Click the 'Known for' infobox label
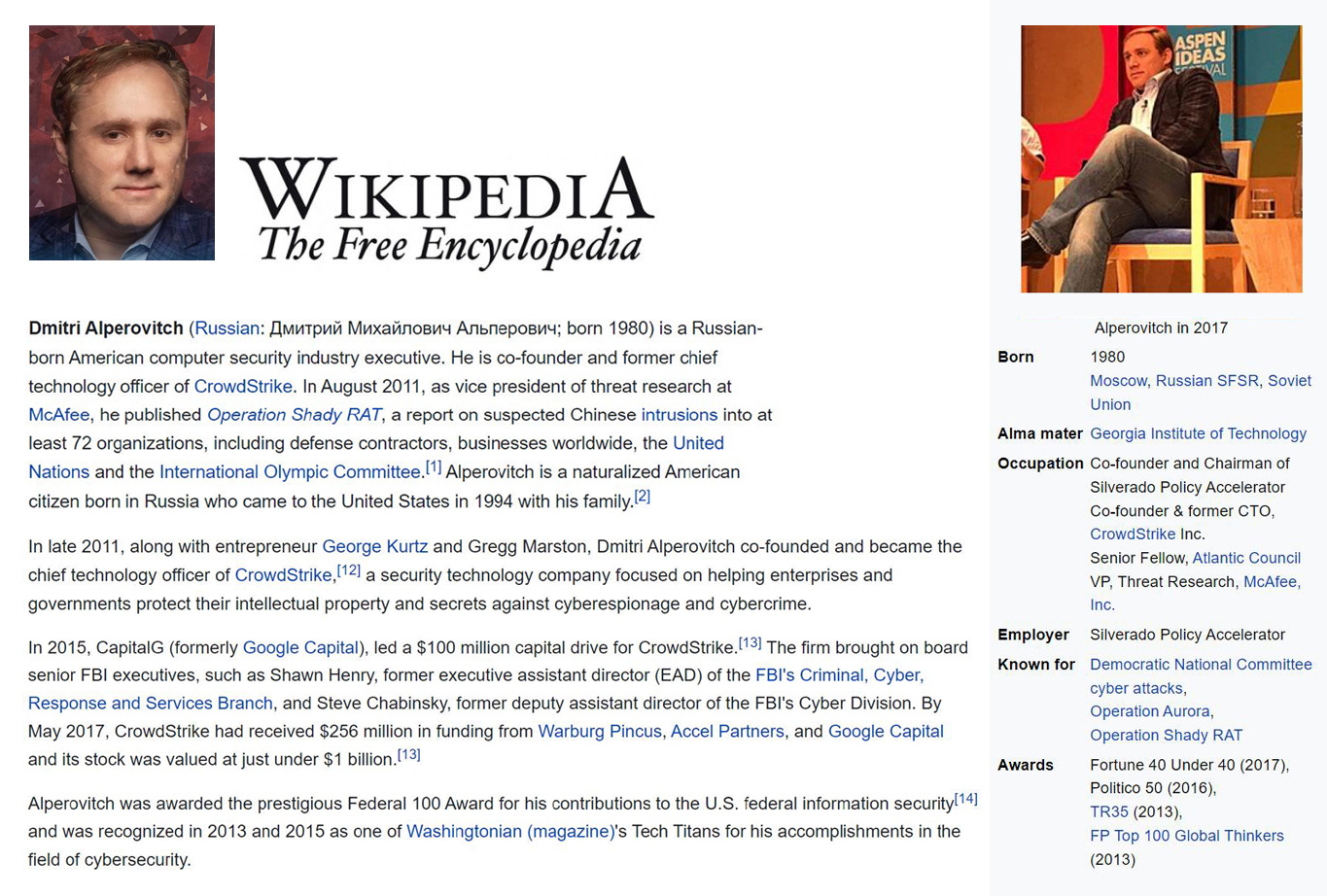1327x896 pixels. coord(1036,665)
